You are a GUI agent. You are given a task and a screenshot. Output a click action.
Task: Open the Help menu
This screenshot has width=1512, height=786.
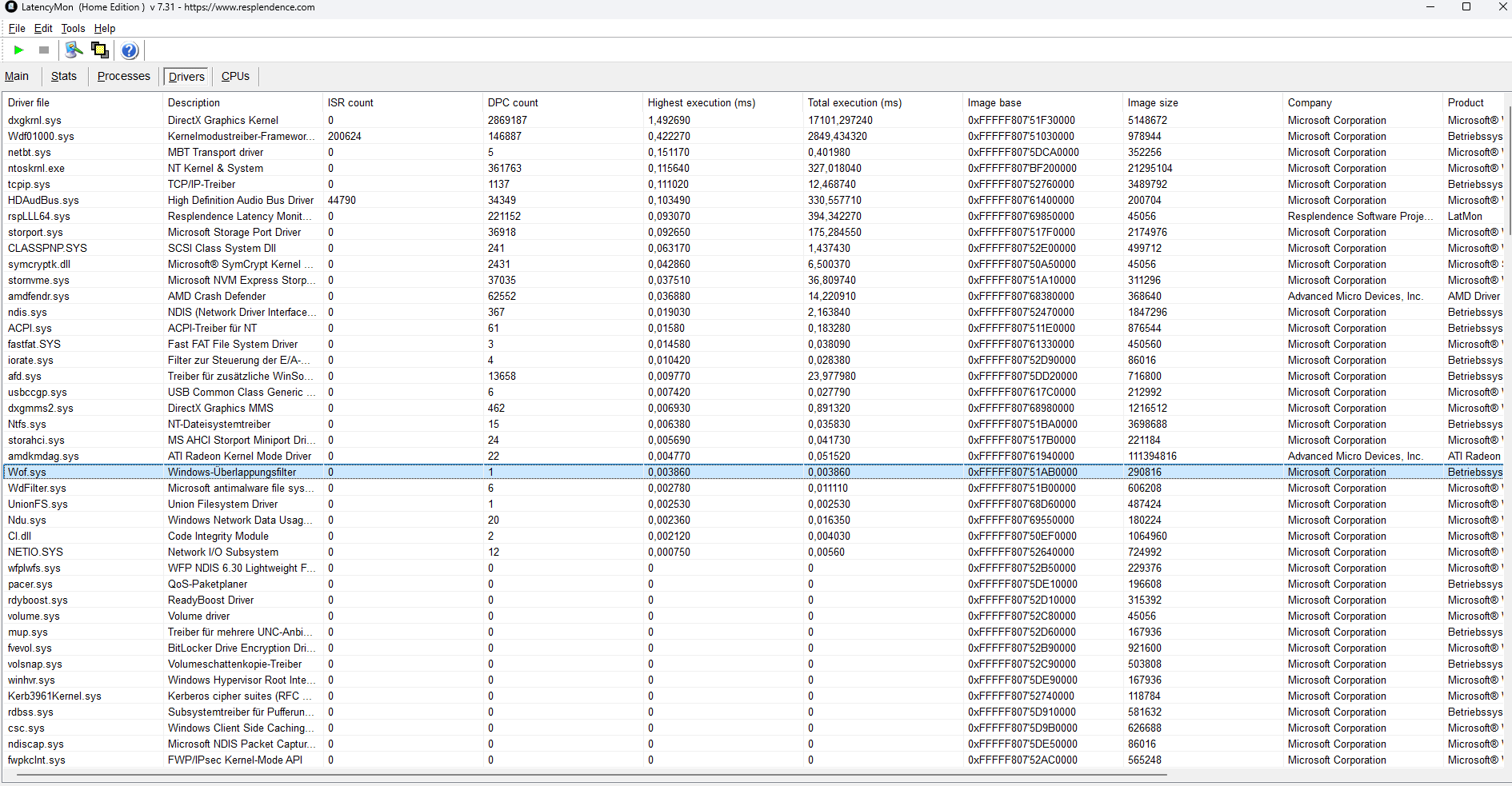click(x=105, y=28)
